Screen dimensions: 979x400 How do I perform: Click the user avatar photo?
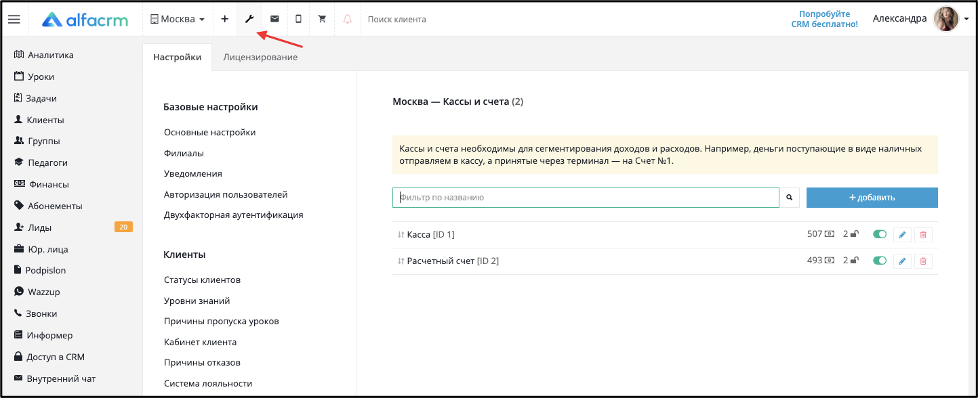click(945, 19)
